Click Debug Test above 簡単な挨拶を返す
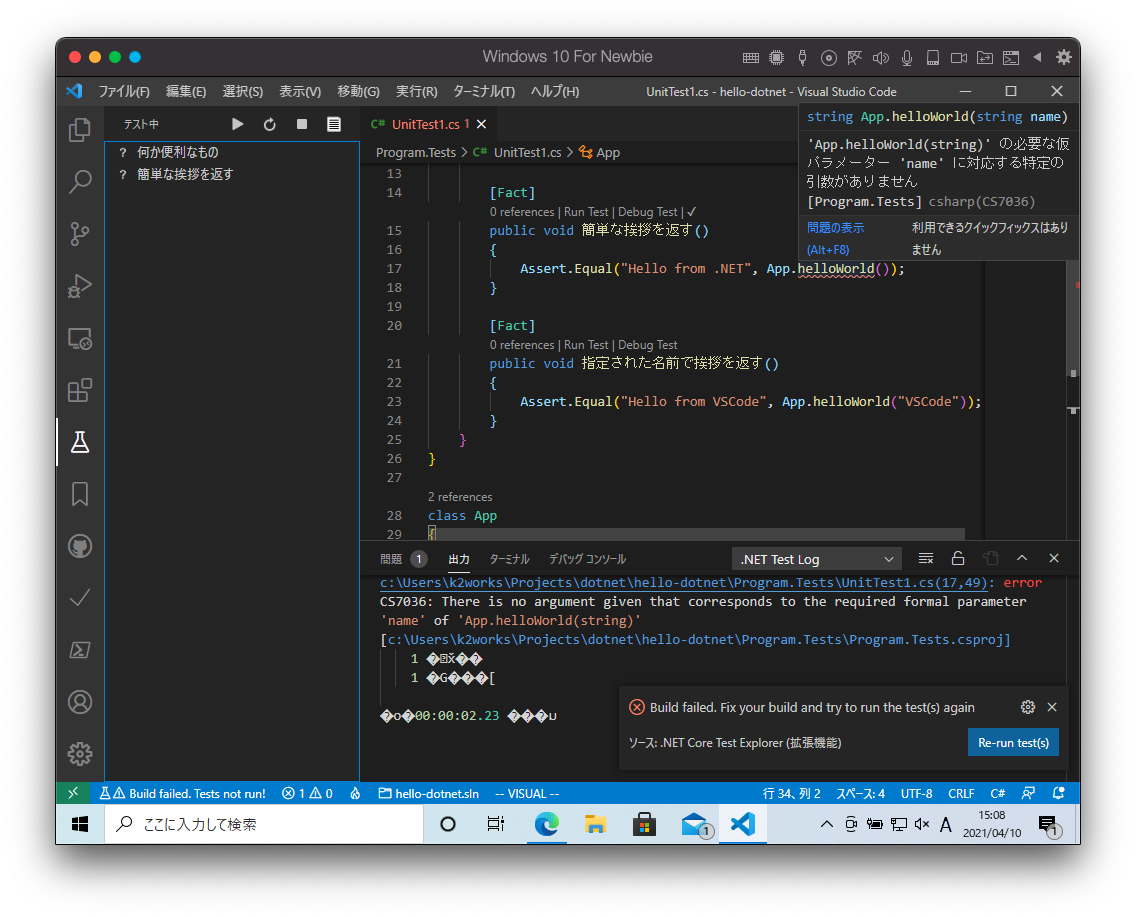The width and height of the screenshot is (1136, 918). [648, 212]
